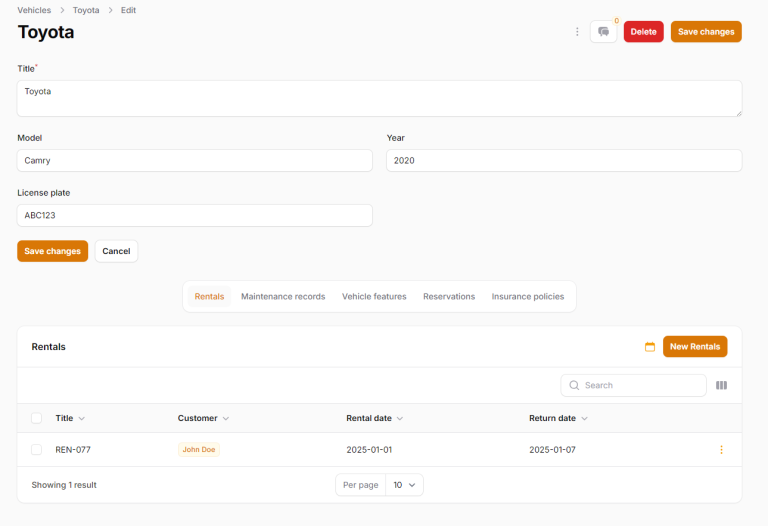The image size is (768, 526).
Task: Switch to Vehicle features tab
Action: pos(374,297)
